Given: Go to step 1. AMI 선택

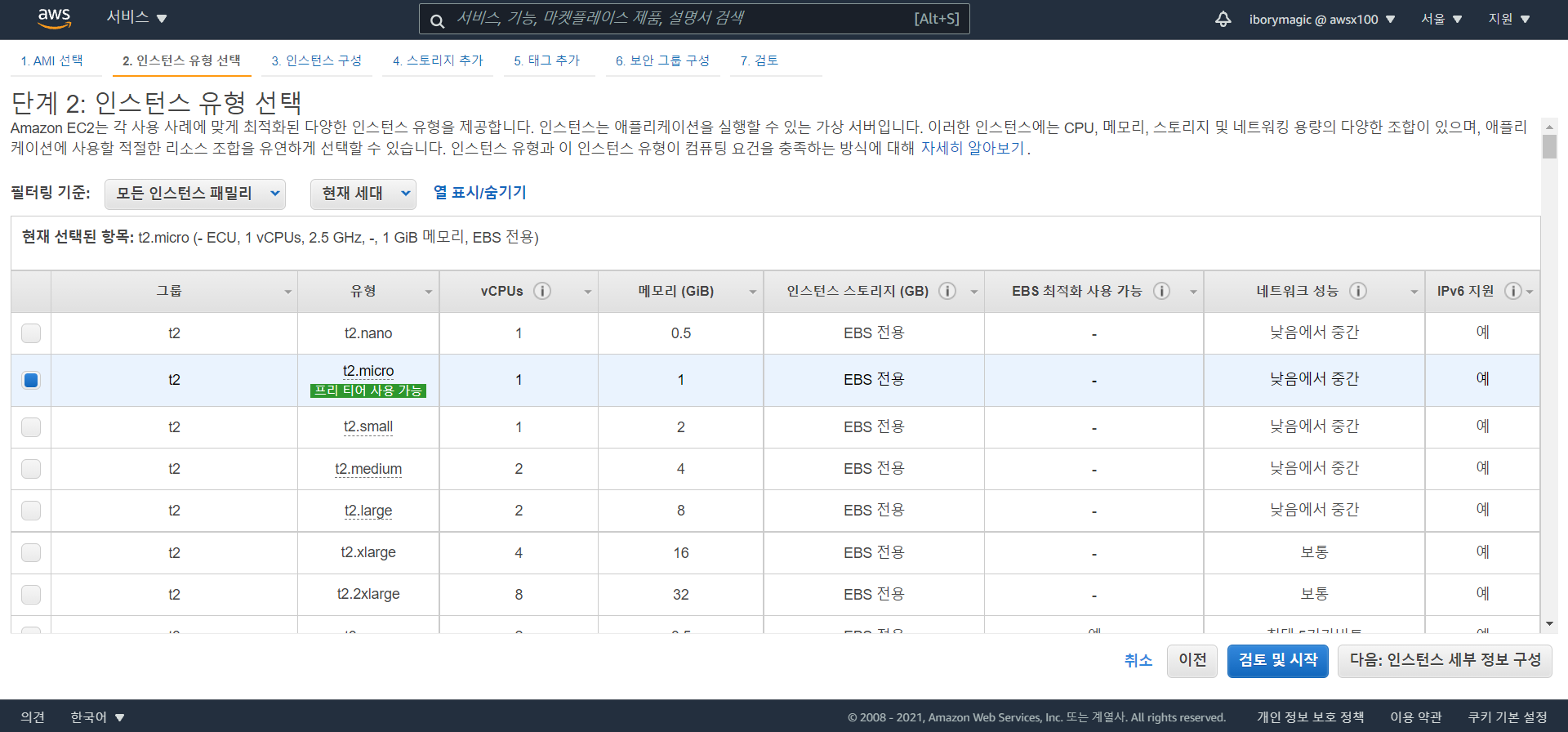Looking at the screenshot, I should (51, 60).
